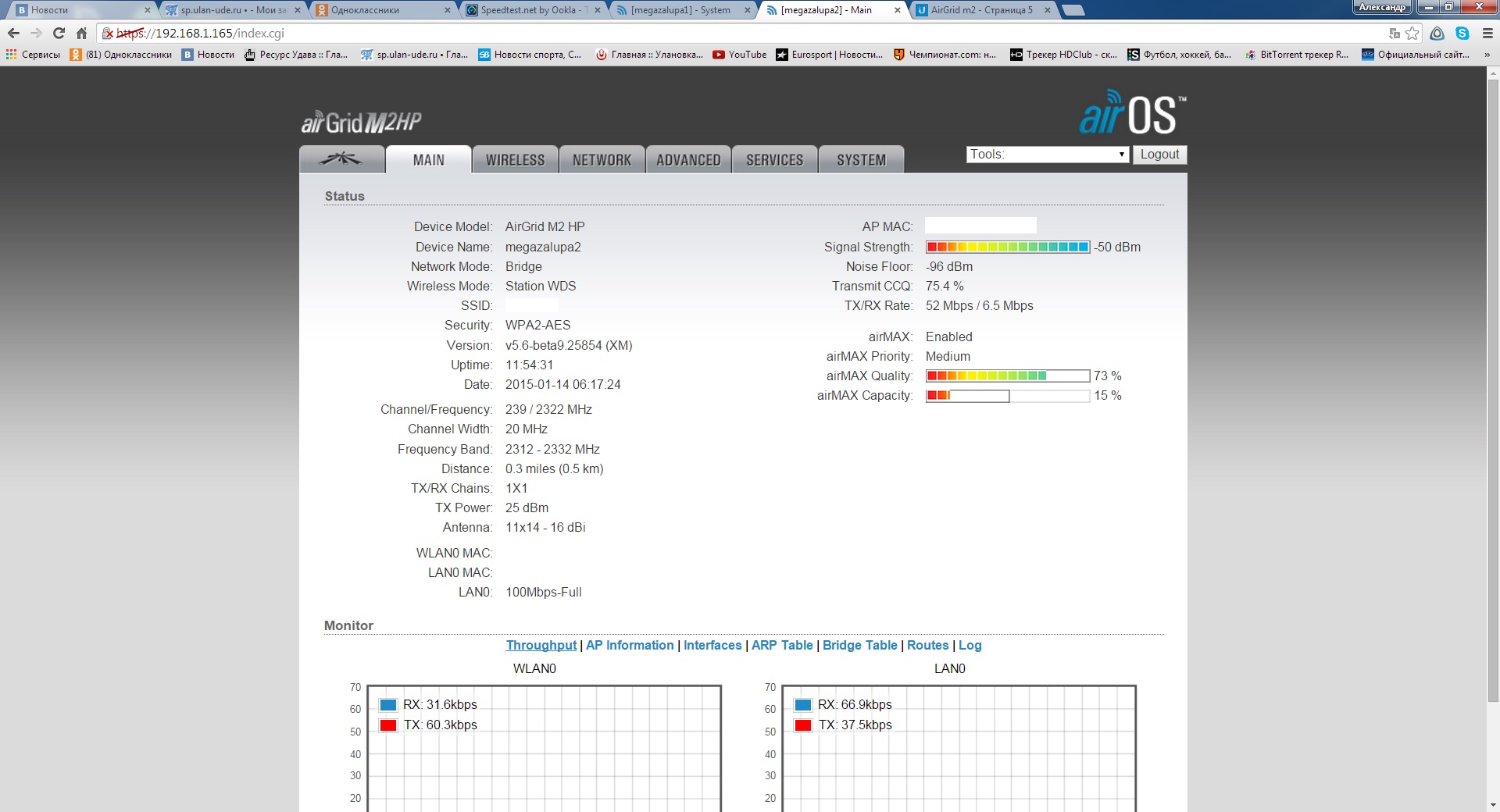Viewport: 1500px width, 812px height.
Task: Click the Logout button
Action: tap(1160, 155)
